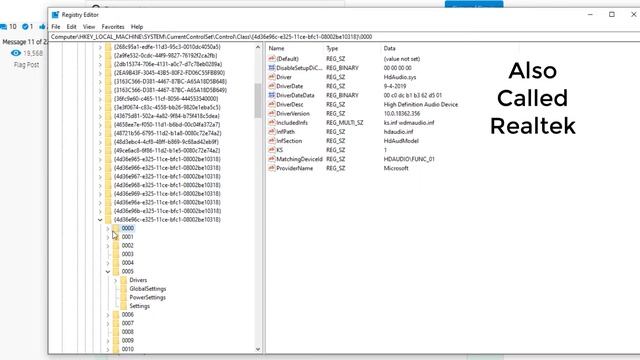Click the tree pane vertical scrollbar thumb
Image resolution: width=640 pixels, height=360 pixels.
(258, 100)
